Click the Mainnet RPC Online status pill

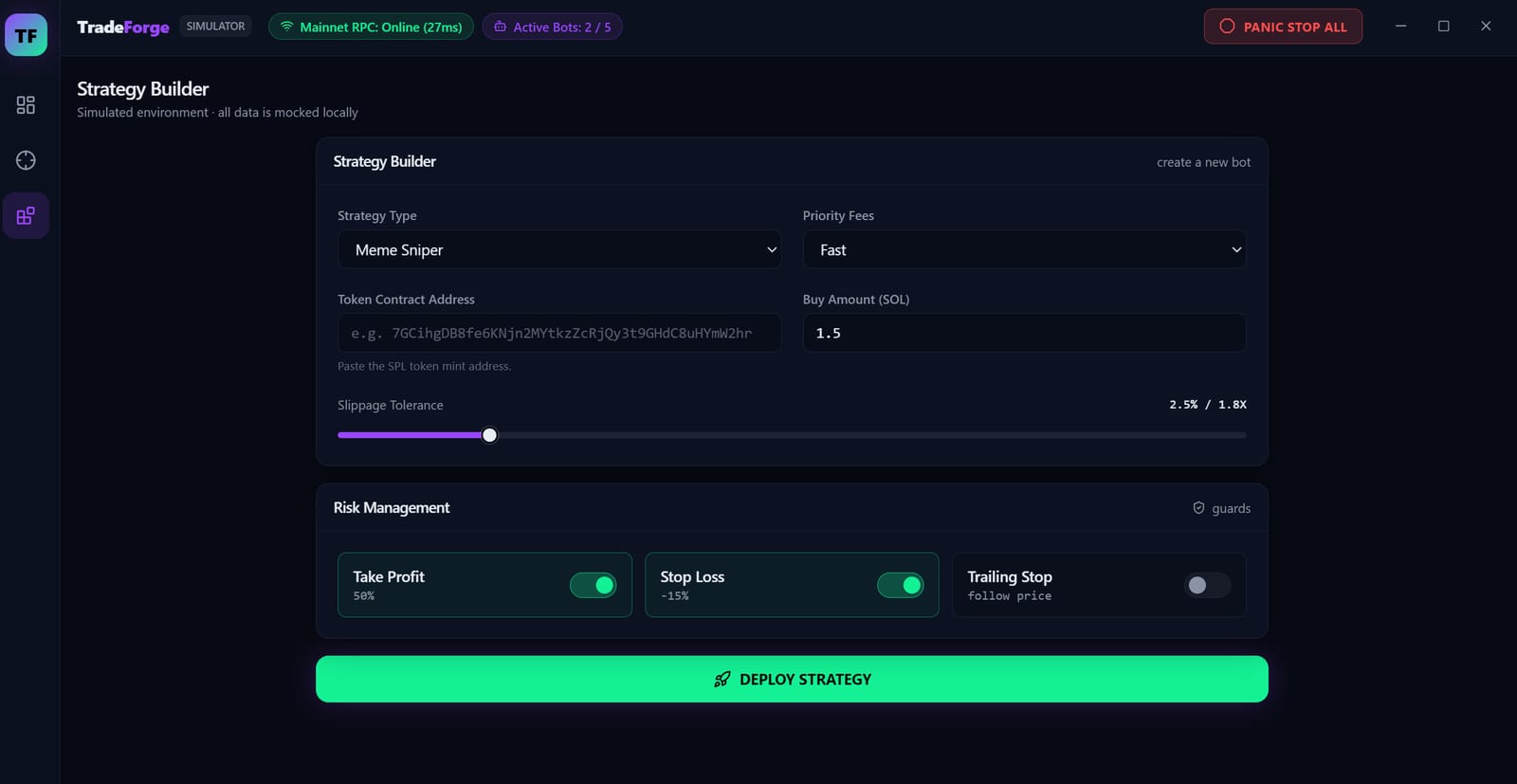tap(371, 27)
